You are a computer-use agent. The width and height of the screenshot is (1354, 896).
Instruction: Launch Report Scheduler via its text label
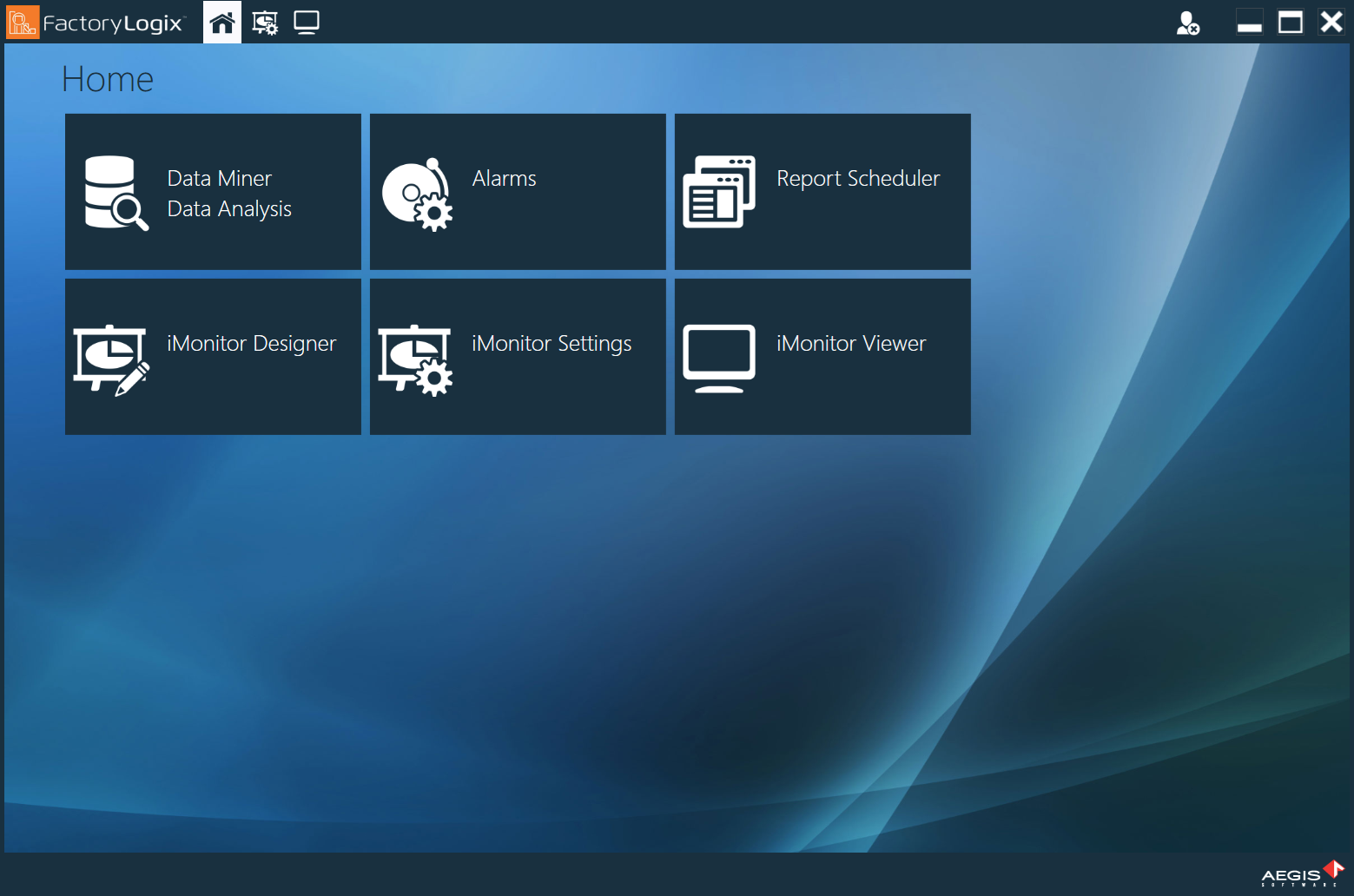click(858, 179)
